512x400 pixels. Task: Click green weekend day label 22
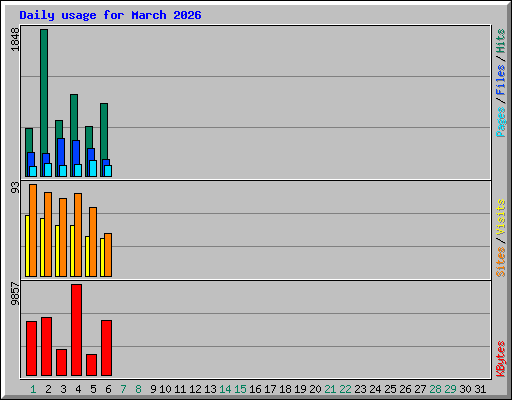click(345, 389)
